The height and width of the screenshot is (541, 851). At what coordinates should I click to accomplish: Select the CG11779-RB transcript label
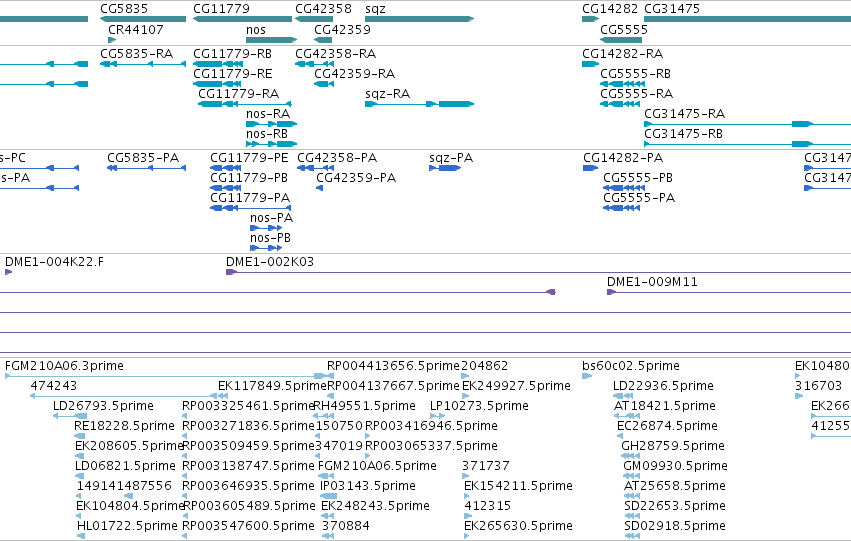[x=232, y=54]
